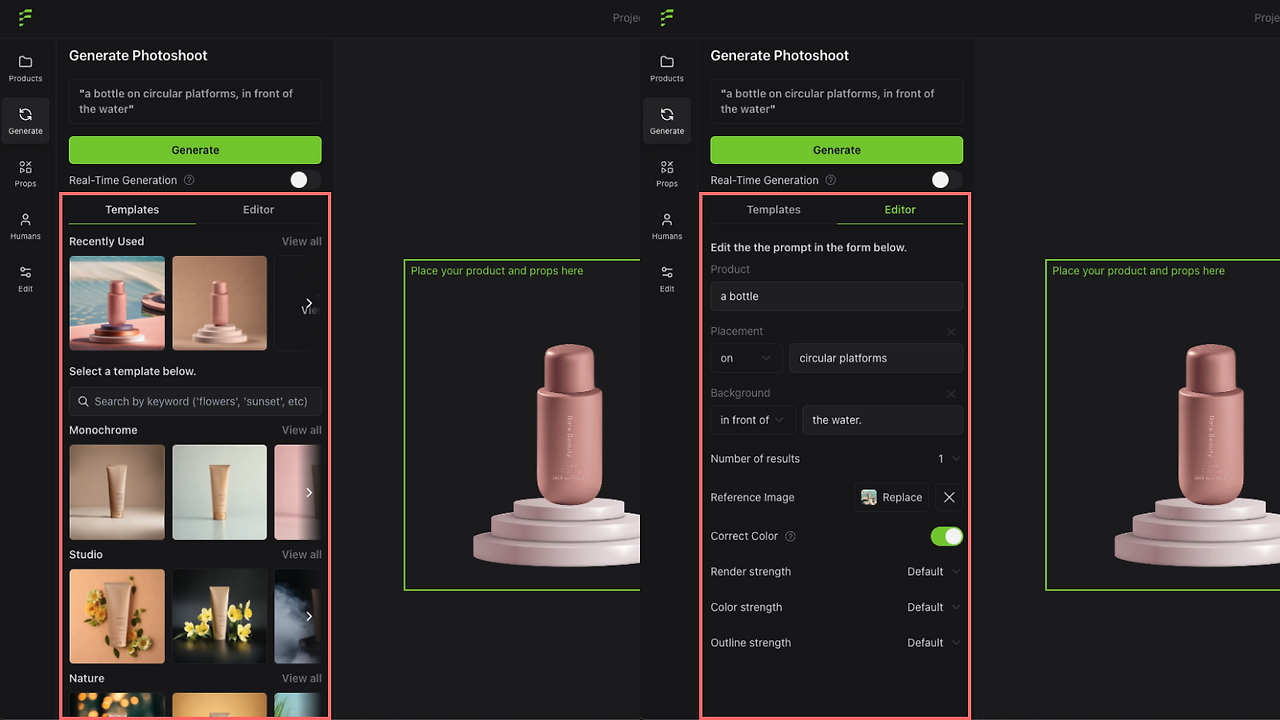Open Edit in the left screenshot's sidebar
This screenshot has height=720, width=1280.
click(x=25, y=279)
